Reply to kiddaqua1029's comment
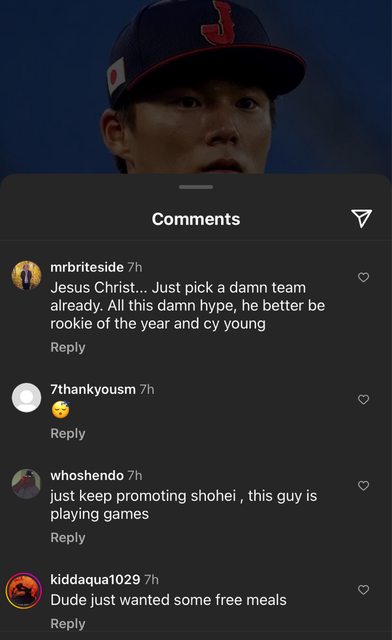The height and width of the screenshot is (640, 392). [x=68, y=624]
